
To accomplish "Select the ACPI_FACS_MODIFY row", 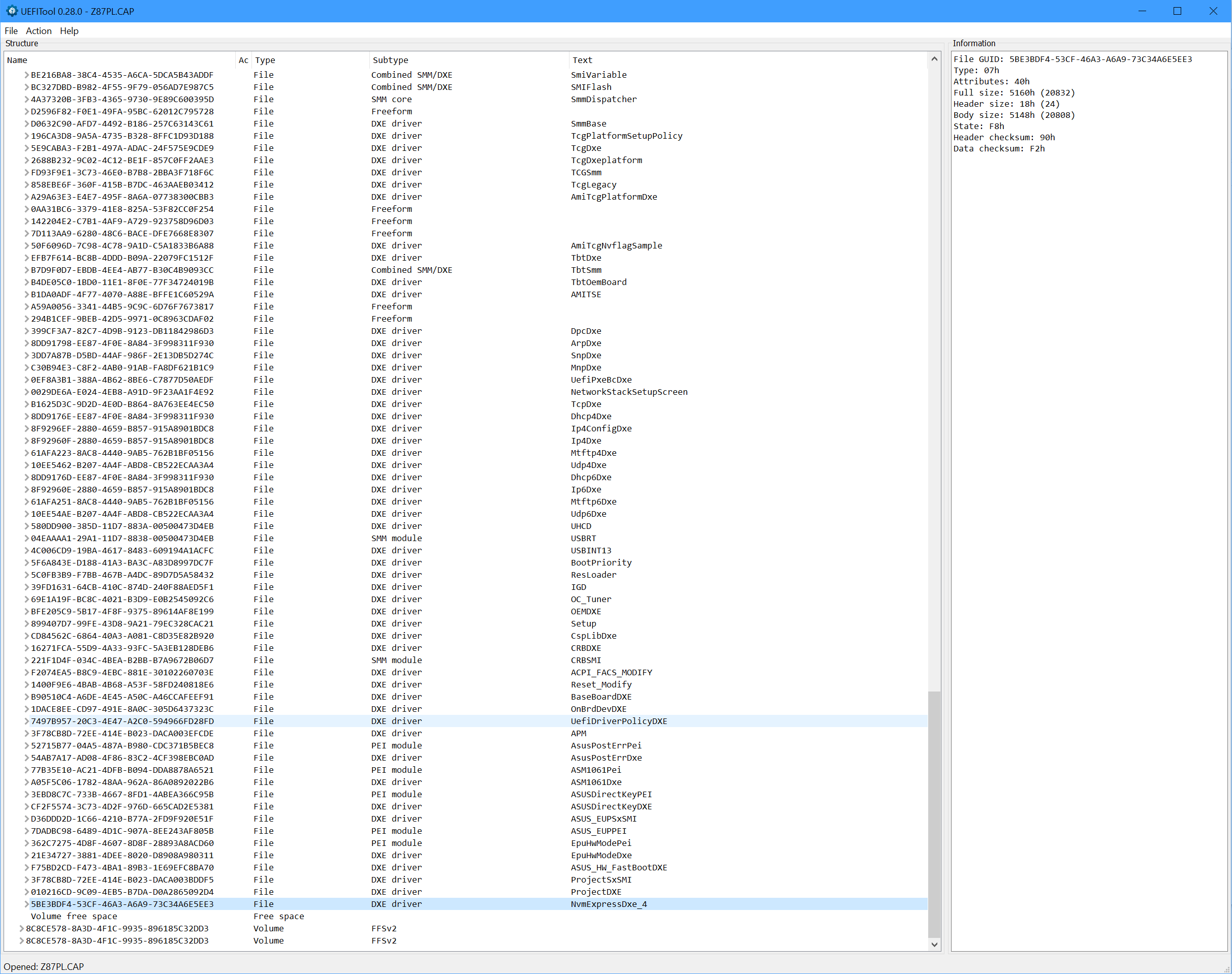I will click(466, 672).
